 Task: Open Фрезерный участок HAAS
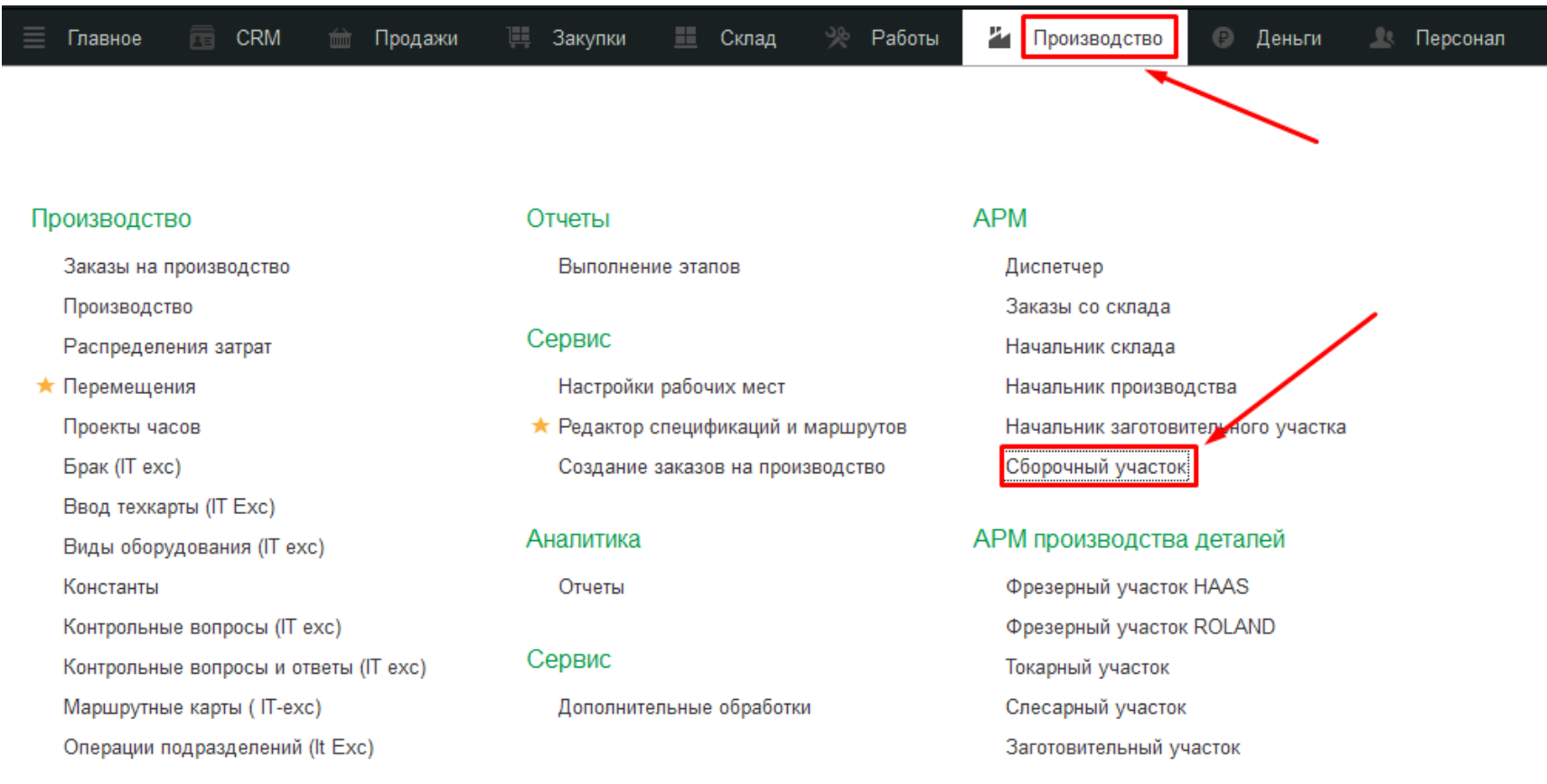[1127, 587]
